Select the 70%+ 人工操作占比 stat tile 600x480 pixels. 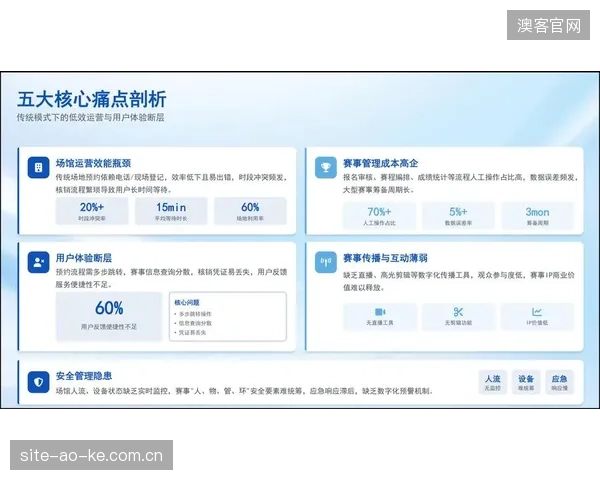click(x=379, y=216)
